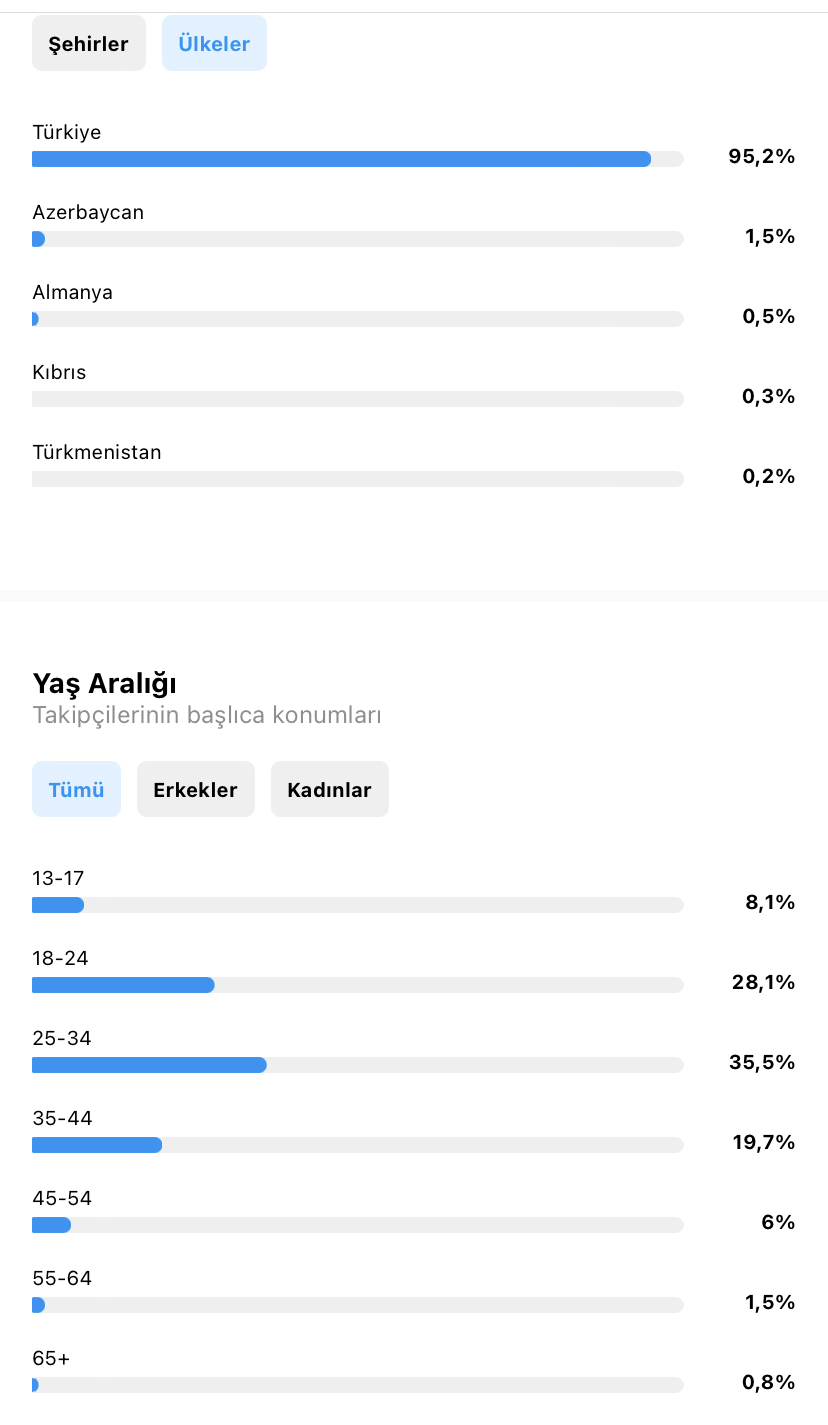Click the Almanya percentage bar

point(358,319)
